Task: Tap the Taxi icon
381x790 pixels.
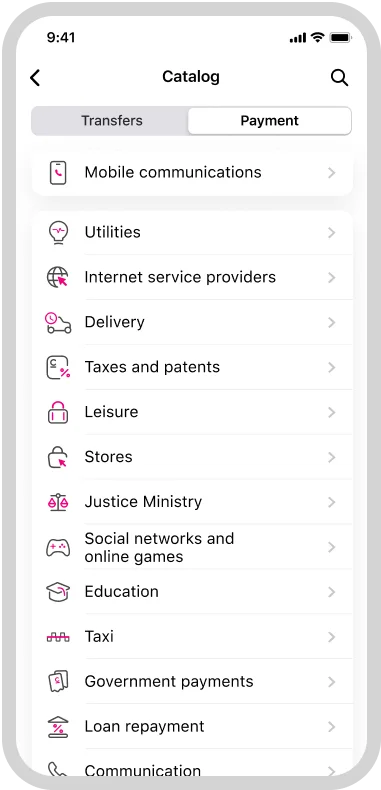Action: point(58,637)
